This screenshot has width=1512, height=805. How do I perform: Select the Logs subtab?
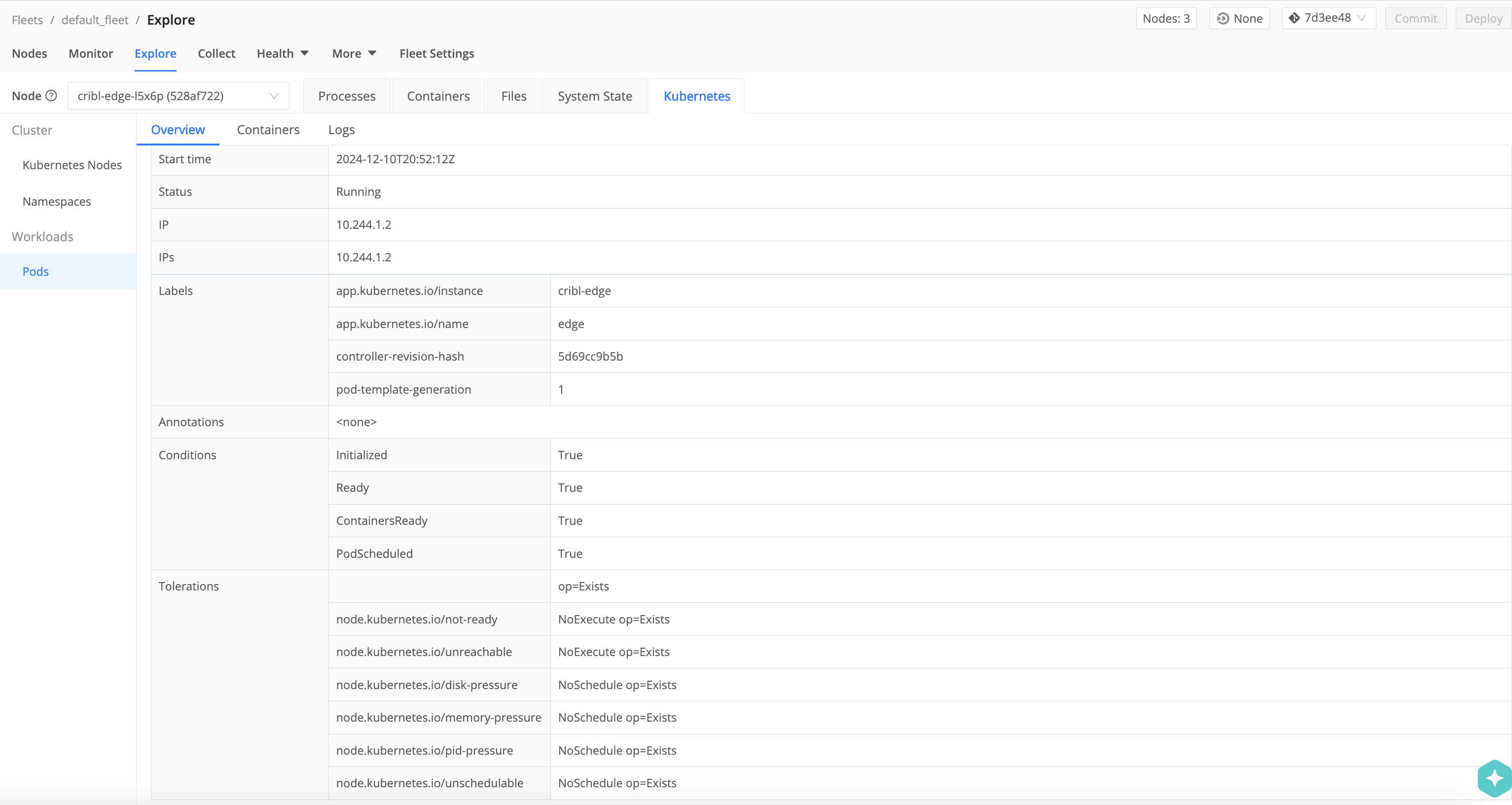coord(341,130)
